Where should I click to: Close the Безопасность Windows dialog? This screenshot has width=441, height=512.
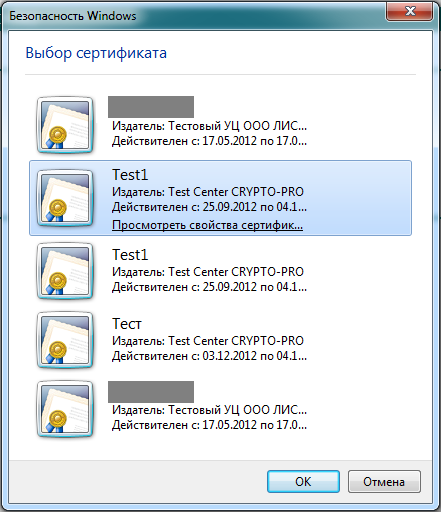[x=410, y=12]
